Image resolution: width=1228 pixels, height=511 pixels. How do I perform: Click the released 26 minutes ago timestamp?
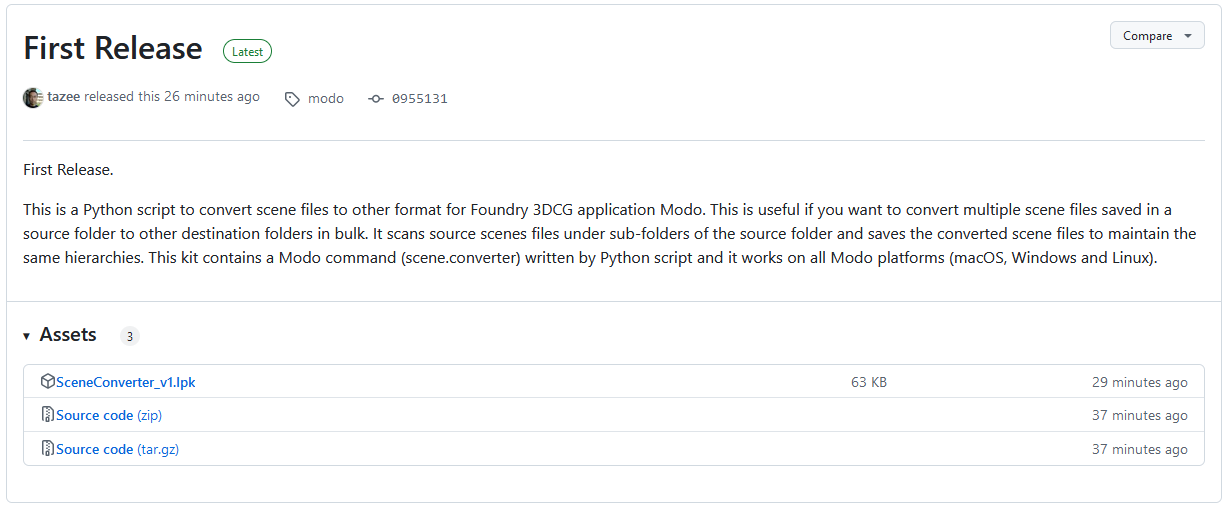pyautogui.click(x=212, y=97)
